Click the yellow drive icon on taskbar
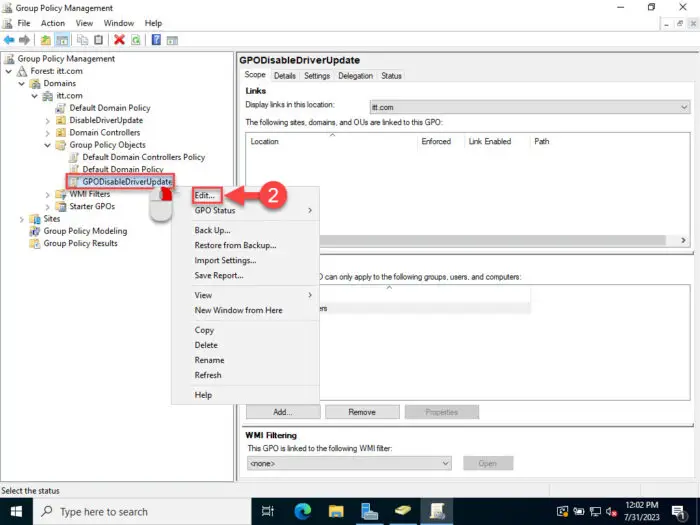This screenshot has height=525, width=700. (x=403, y=512)
